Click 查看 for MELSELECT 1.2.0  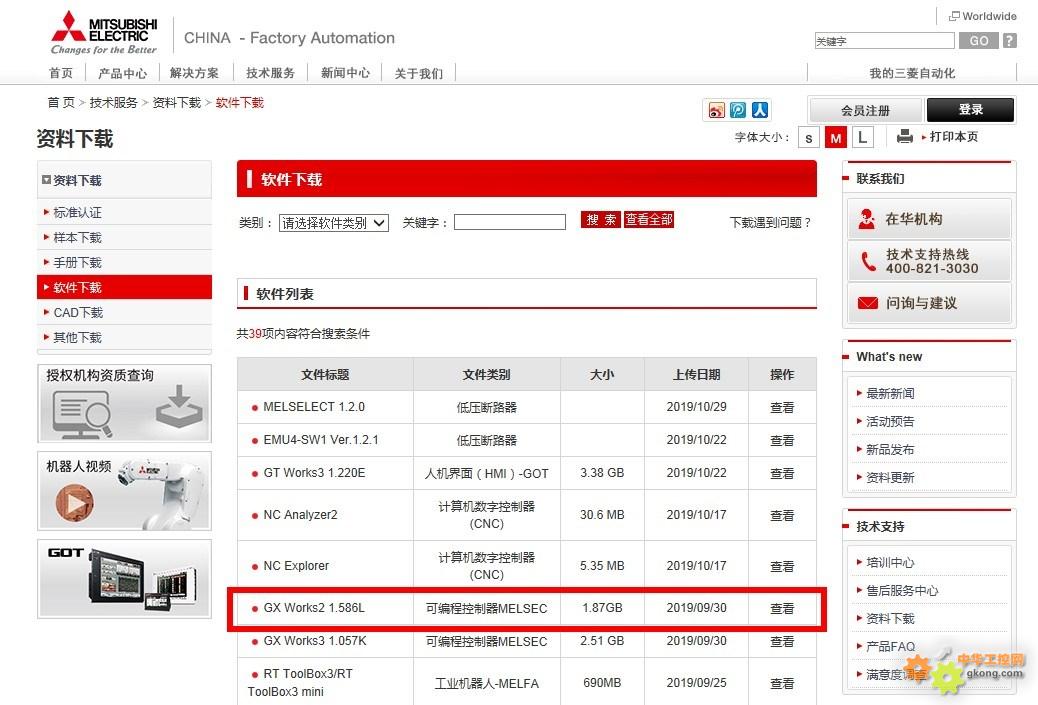(x=782, y=408)
